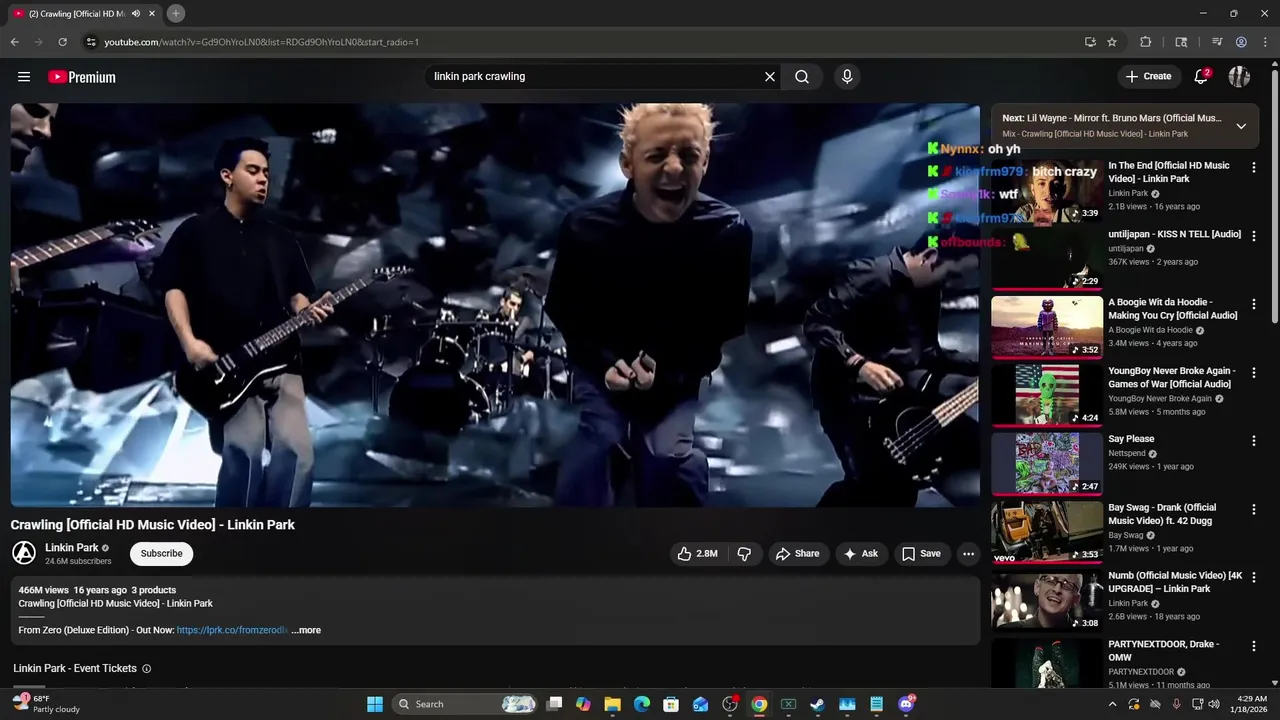Open the account avatar menu
Image resolution: width=1280 pixels, height=720 pixels.
pos(1239,77)
